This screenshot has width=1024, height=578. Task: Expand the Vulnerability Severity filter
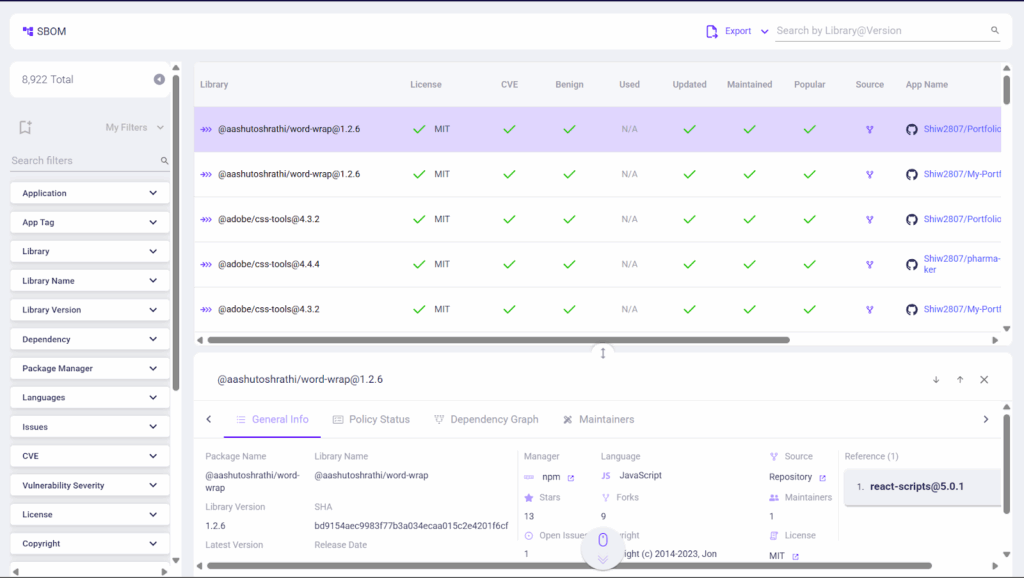tap(89, 485)
